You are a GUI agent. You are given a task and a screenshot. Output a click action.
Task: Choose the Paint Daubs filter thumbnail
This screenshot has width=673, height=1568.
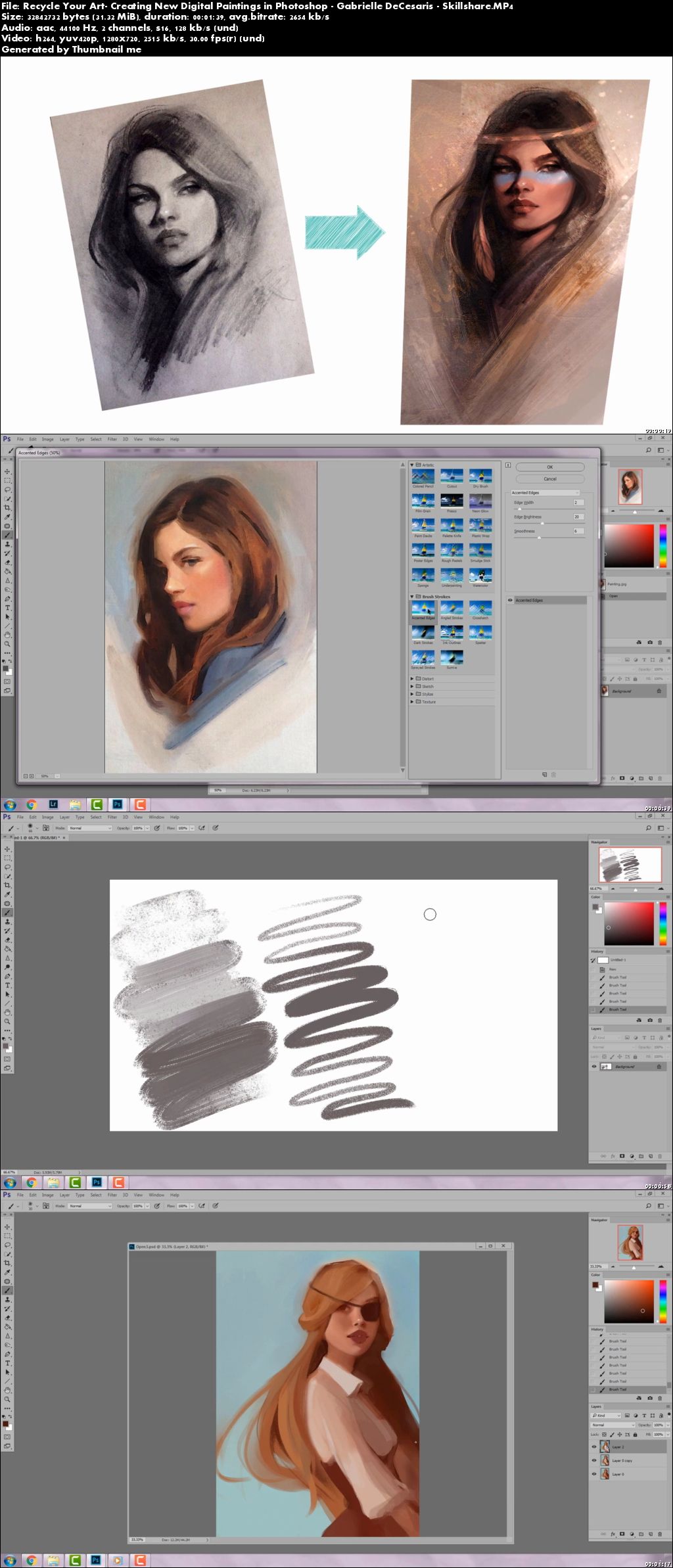click(x=423, y=526)
